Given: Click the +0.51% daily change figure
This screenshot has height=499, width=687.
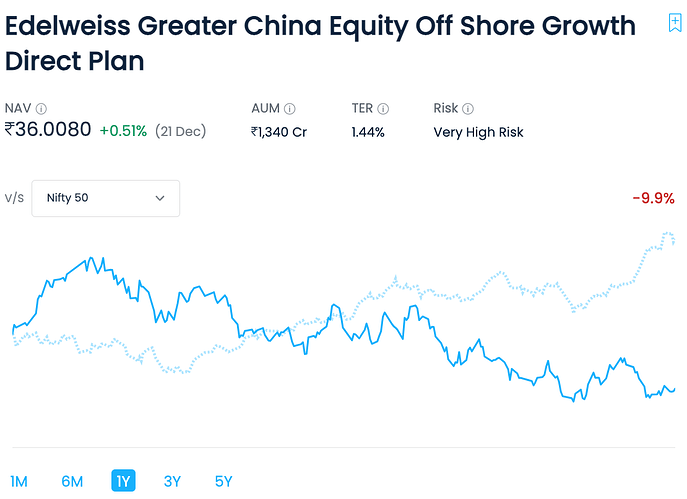Looking at the screenshot, I should click(123, 131).
